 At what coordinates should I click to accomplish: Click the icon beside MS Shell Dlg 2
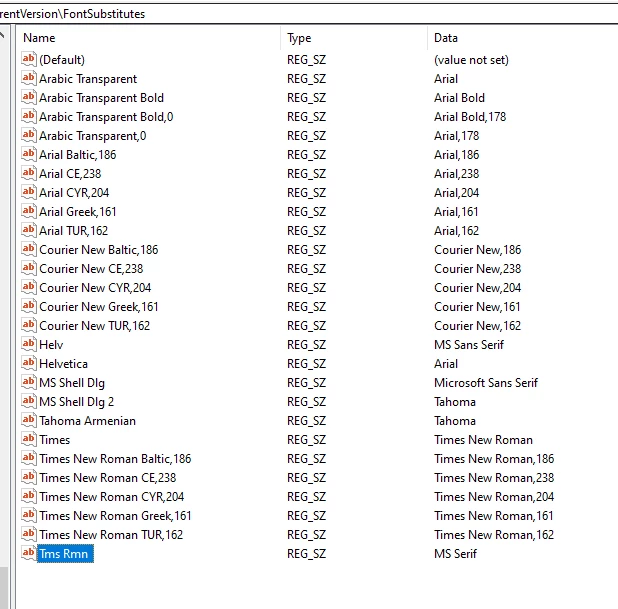(29, 401)
